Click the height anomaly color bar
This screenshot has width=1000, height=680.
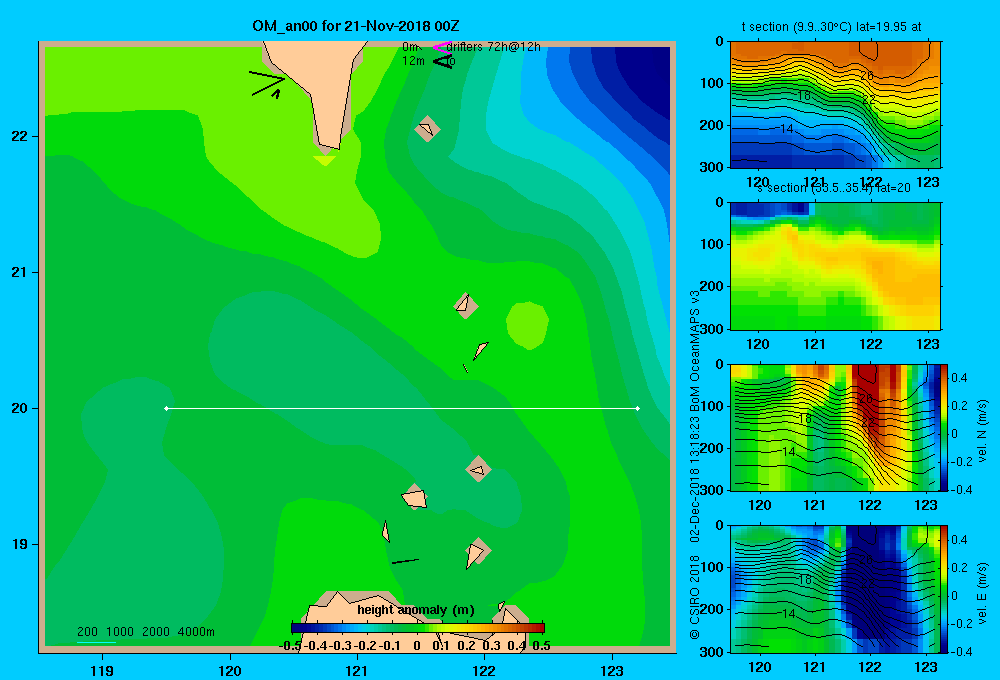418,628
